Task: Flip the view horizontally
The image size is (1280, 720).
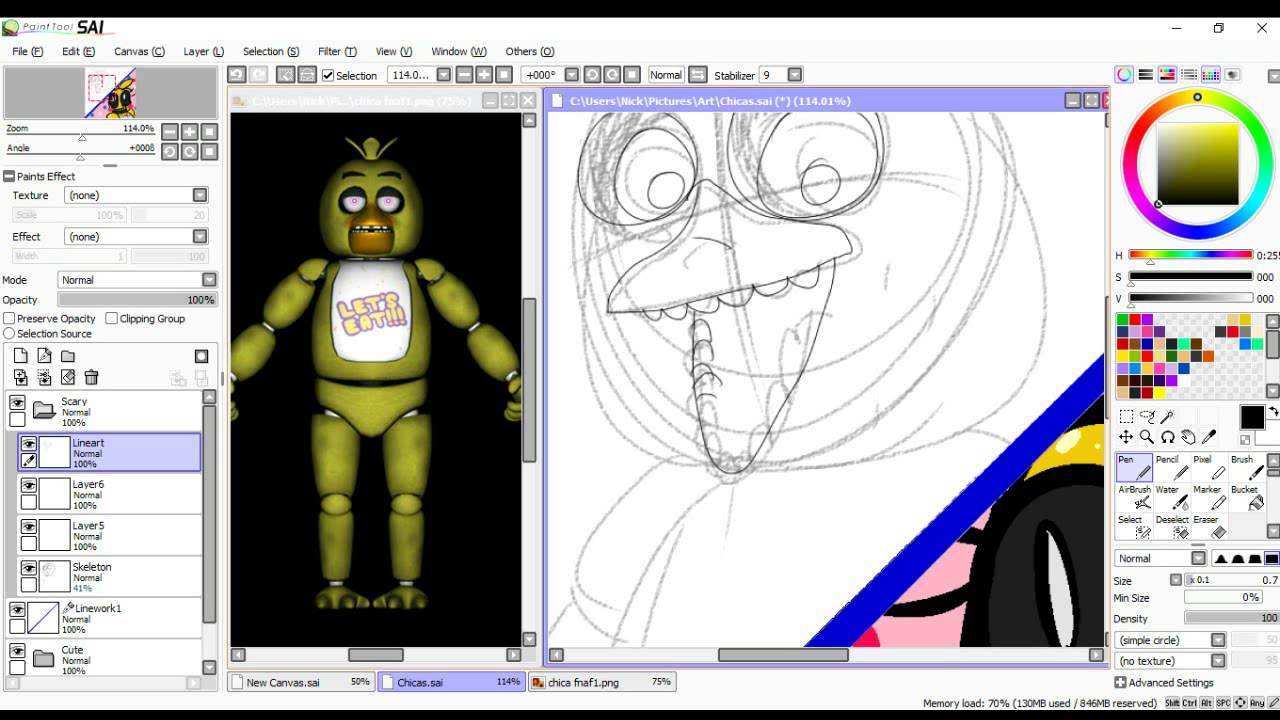Action: [x=698, y=75]
